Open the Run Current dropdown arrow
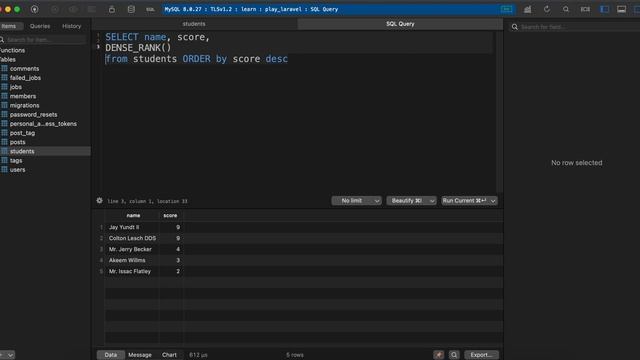Screen dimensions: 640x360 [x=493, y=201]
